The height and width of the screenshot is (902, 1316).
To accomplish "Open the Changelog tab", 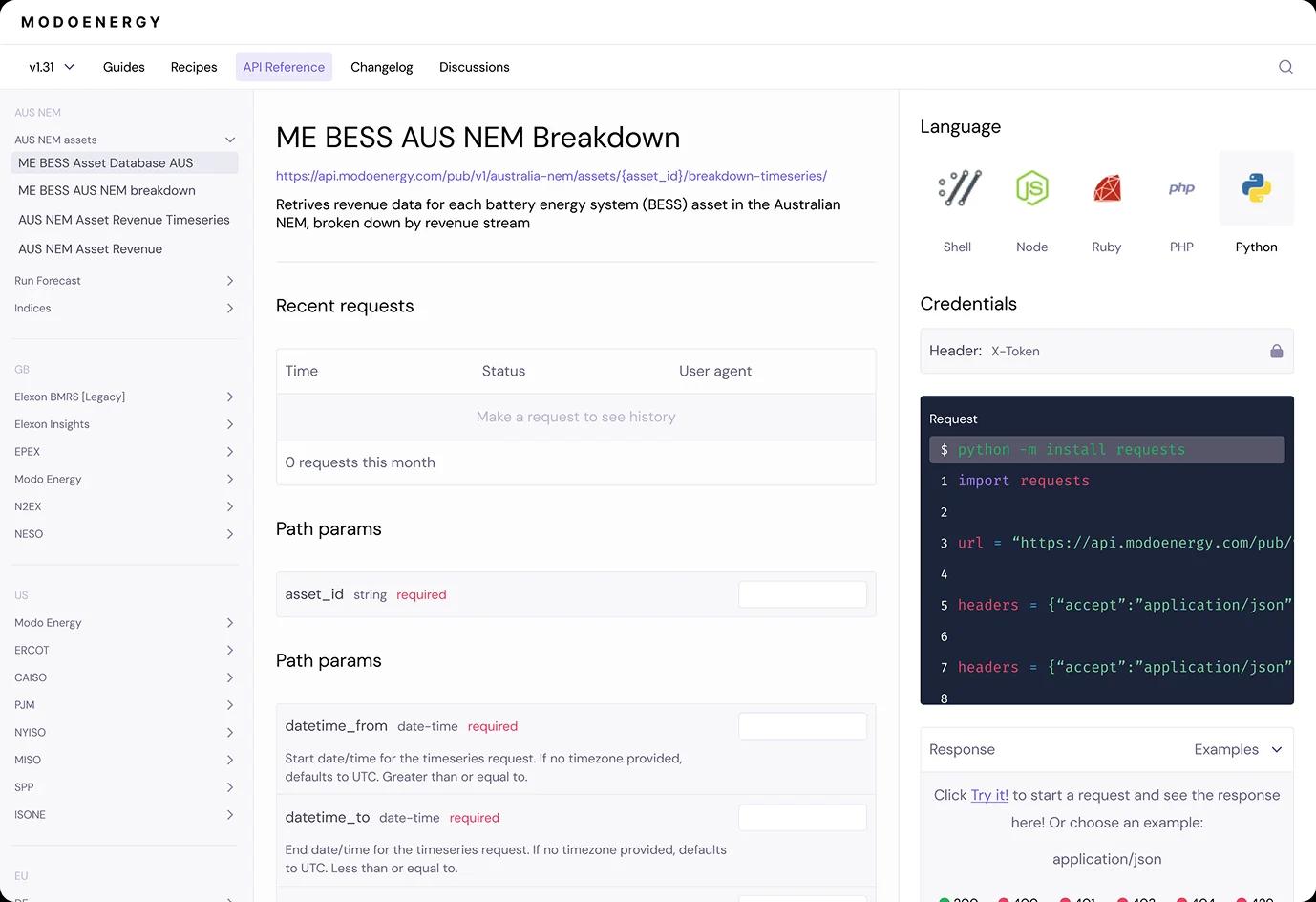I will click(381, 67).
